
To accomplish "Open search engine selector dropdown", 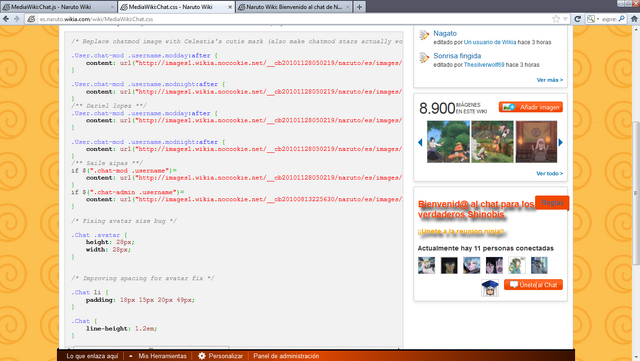I will [x=593, y=19].
